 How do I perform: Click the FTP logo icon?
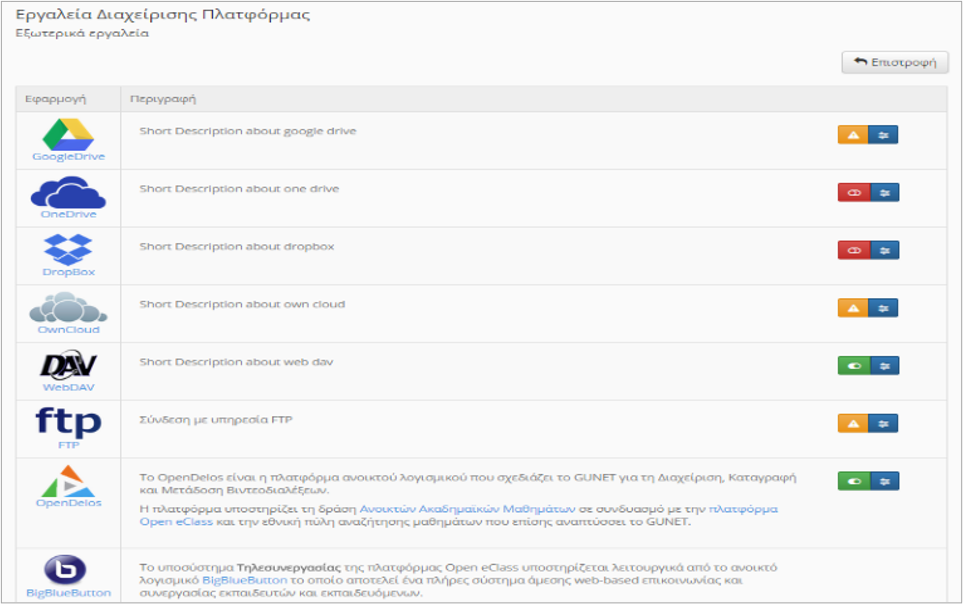(68, 421)
